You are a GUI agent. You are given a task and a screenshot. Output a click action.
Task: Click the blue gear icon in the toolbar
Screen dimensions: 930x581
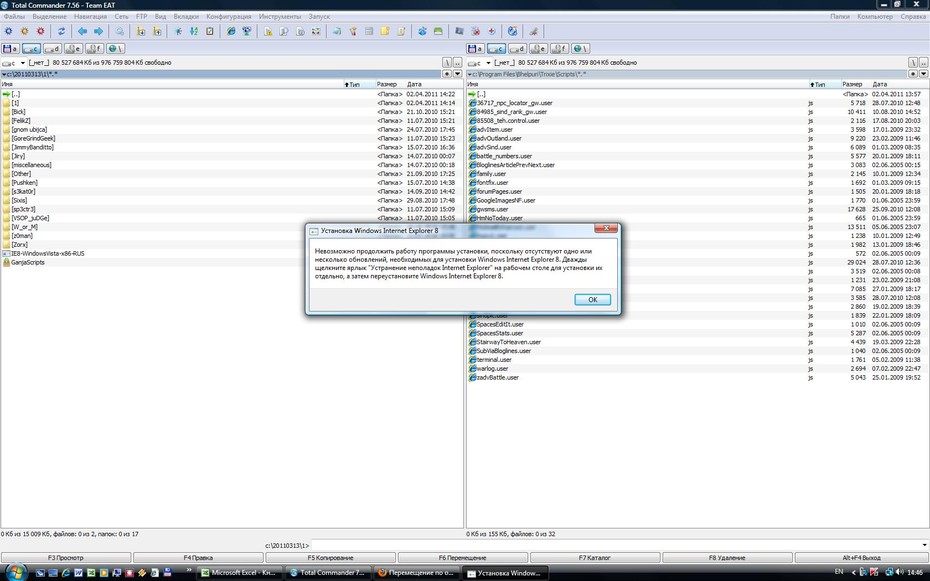[x=9, y=31]
